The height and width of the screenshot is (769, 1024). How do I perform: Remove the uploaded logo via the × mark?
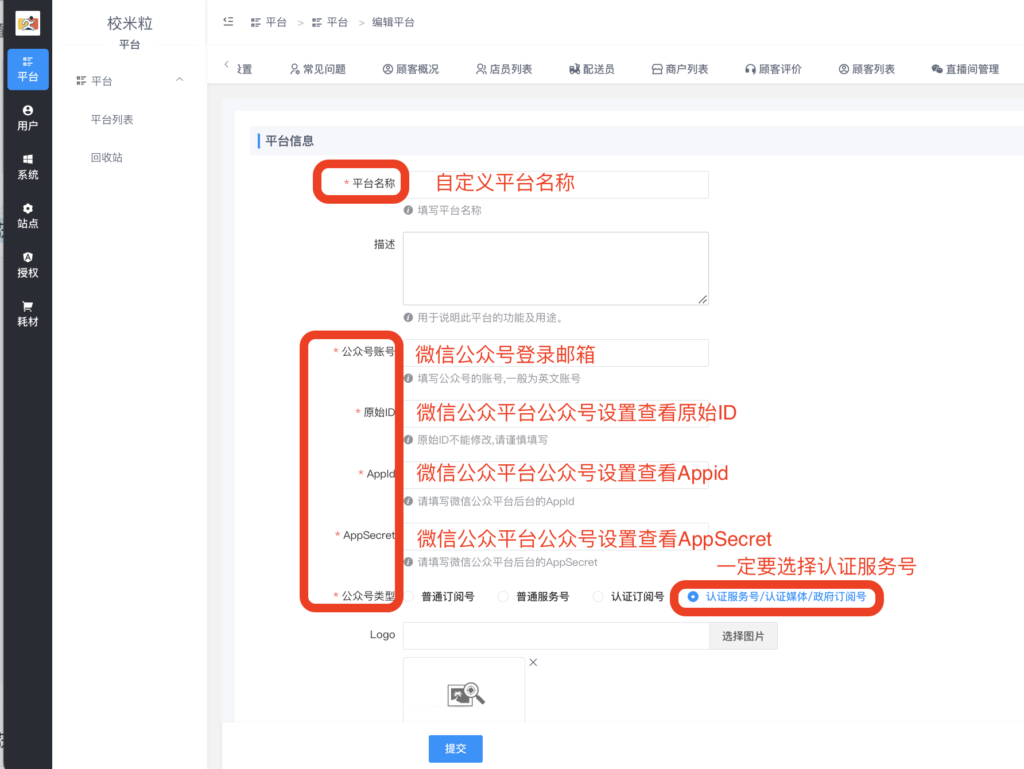[533, 661]
